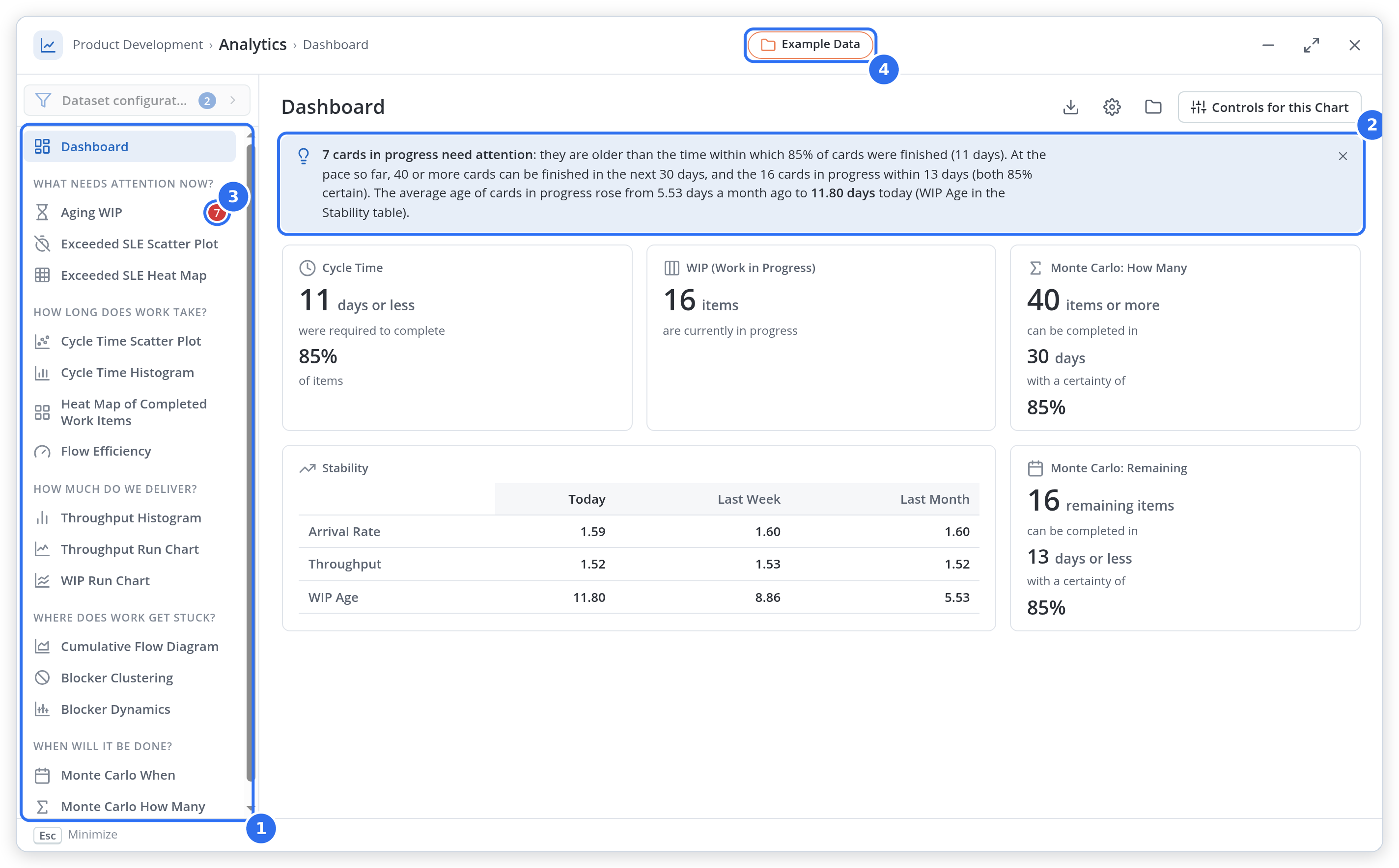Screen dimensions: 1399x868
Task: Click the Esc Minimize key button
Action: 47,835
